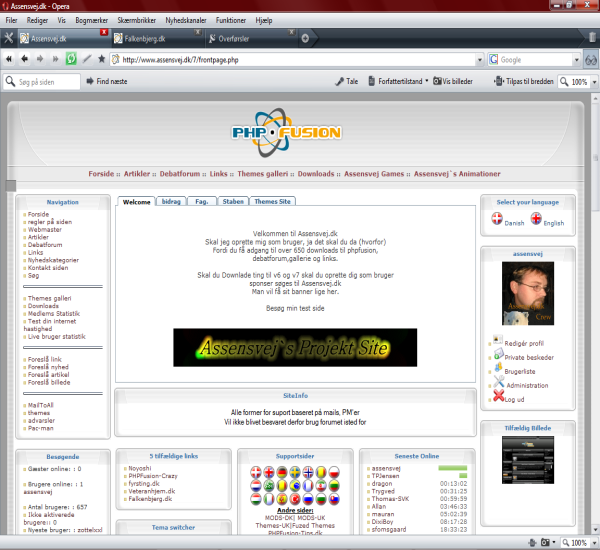600x550 pixels.
Task: Select English flag language icon
Action: coord(536,219)
